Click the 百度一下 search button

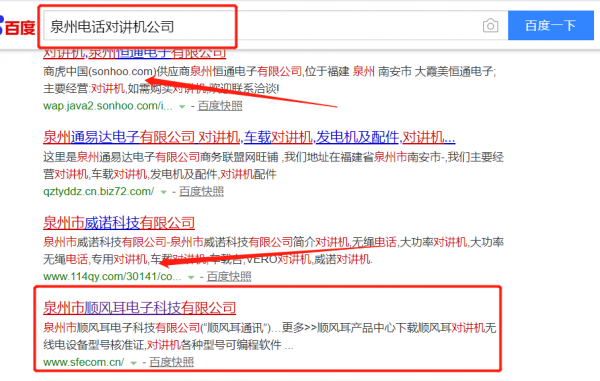click(x=551, y=25)
